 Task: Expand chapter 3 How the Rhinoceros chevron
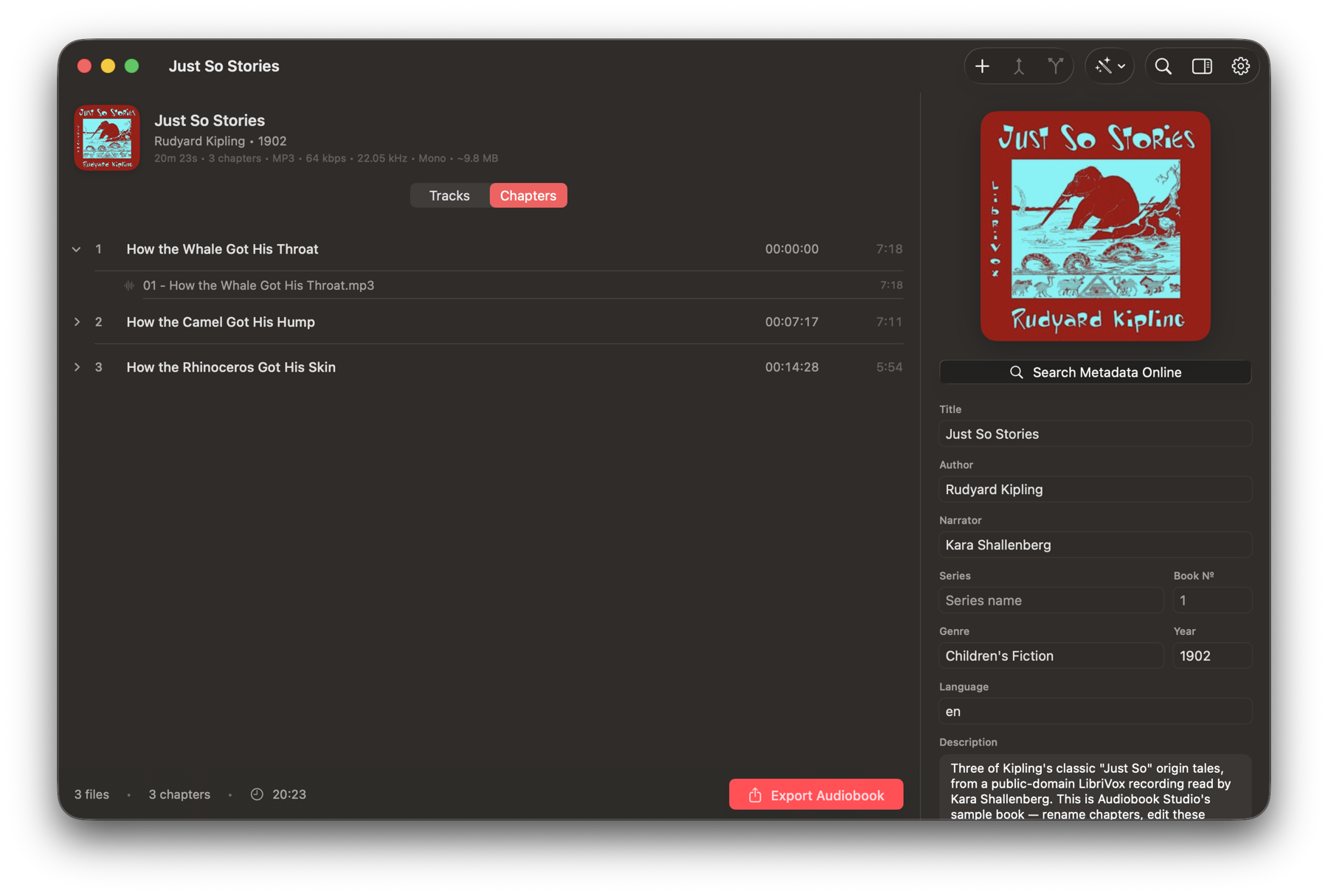[76, 367]
